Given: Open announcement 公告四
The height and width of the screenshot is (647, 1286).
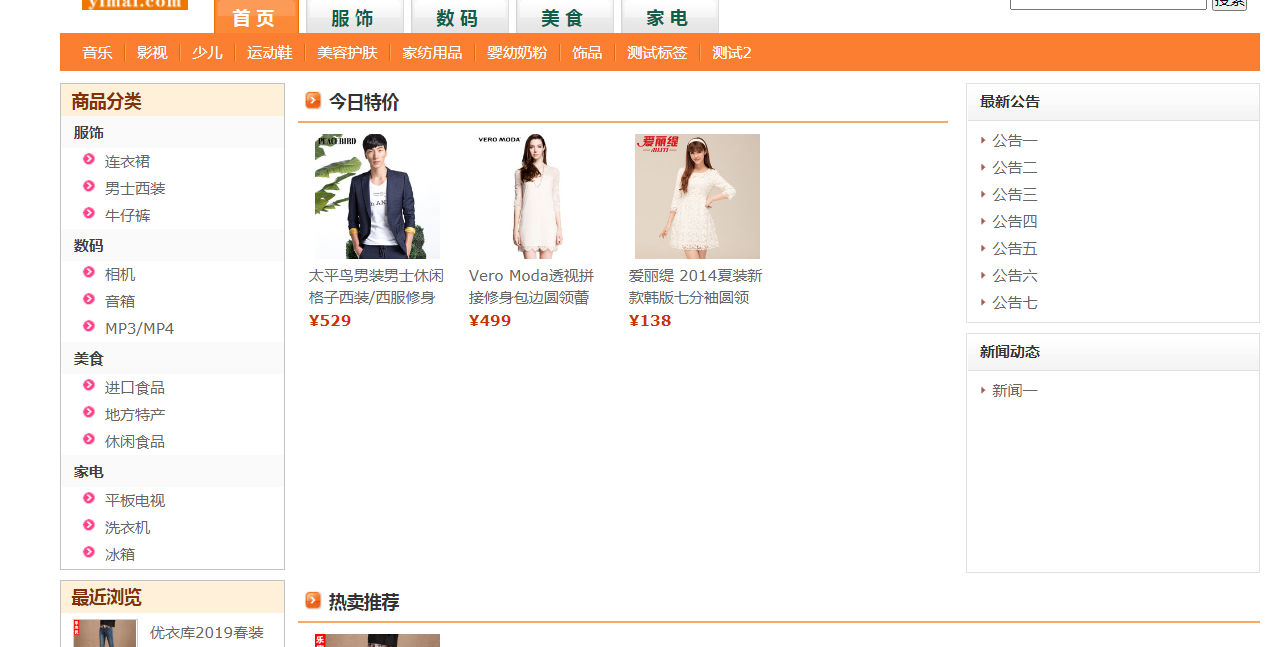Looking at the screenshot, I should pos(1015,221).
